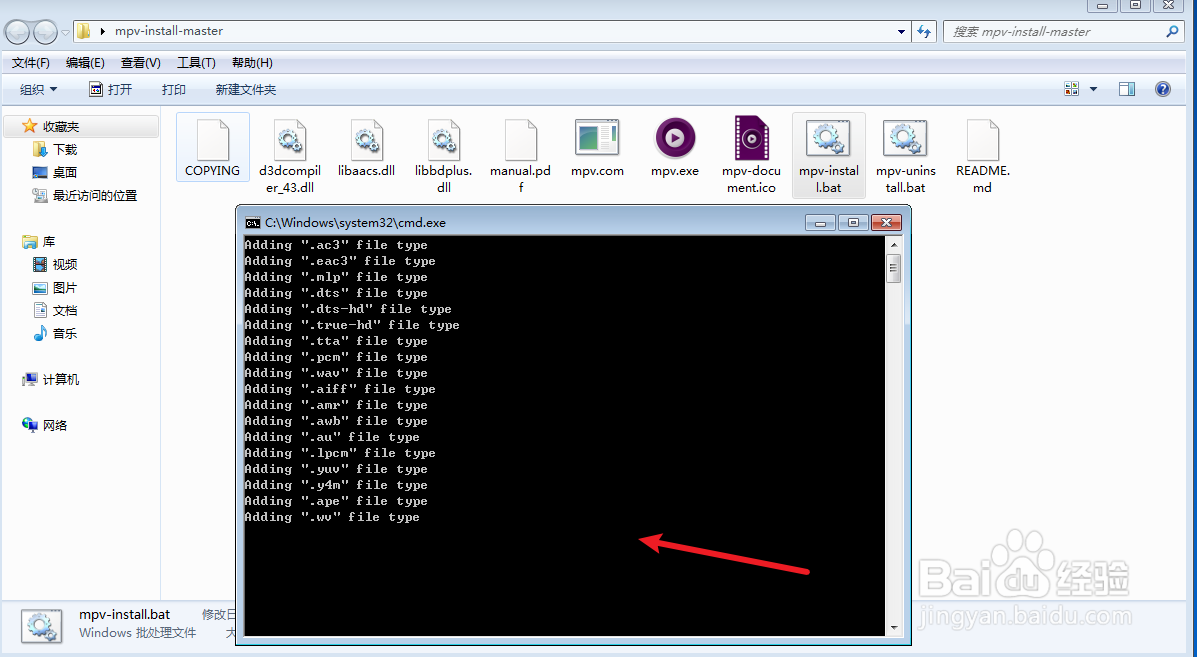
Task: Select the mpv.com file icon
Action: 597,138
